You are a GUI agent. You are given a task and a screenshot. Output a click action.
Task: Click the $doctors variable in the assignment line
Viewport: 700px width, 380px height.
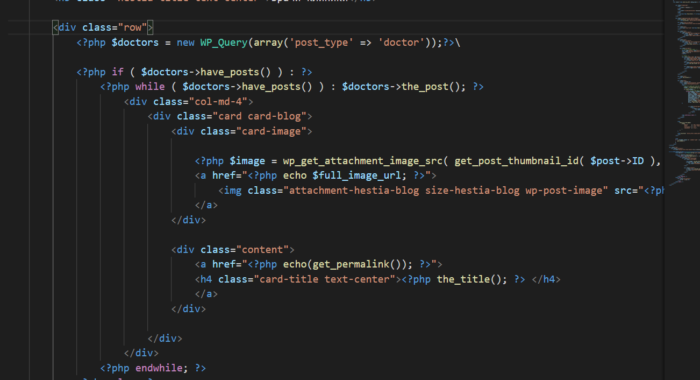[135, 43]
